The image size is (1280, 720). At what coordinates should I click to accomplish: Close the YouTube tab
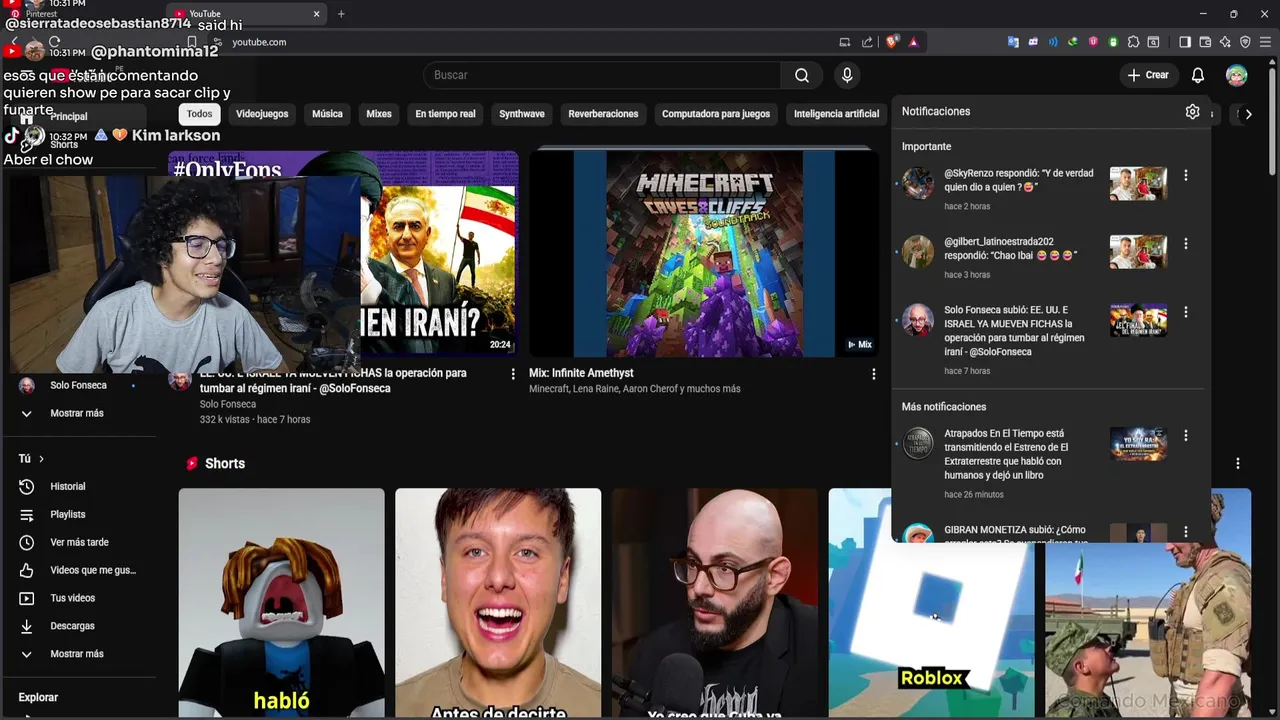(317, 14)
